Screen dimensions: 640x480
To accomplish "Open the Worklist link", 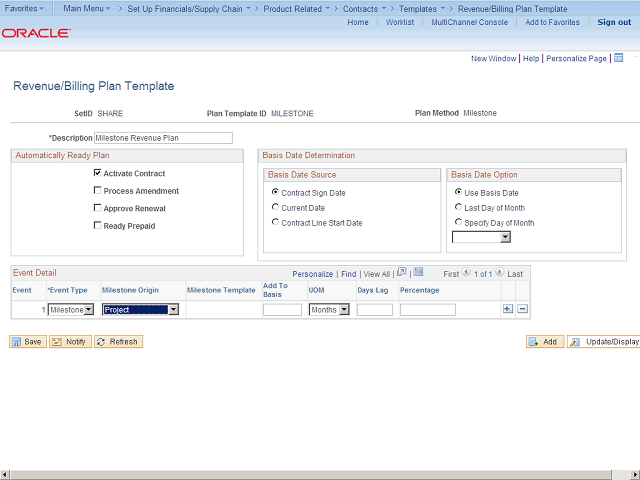I will (x=400, y=22).
